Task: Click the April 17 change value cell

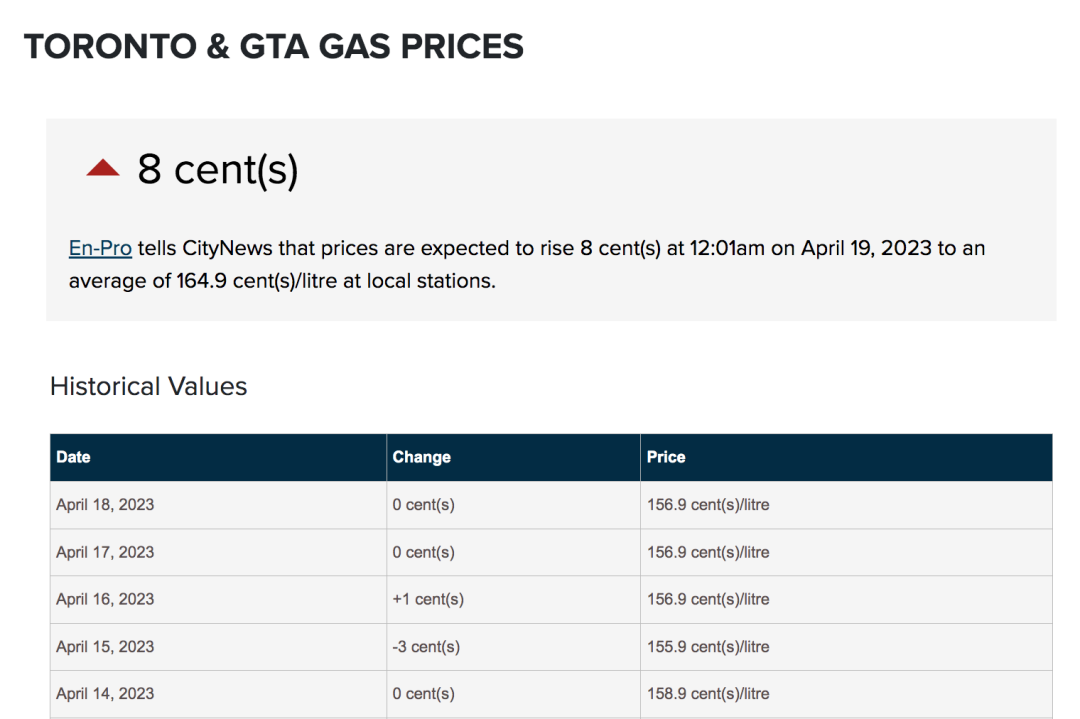Action: tap(513, 552)
